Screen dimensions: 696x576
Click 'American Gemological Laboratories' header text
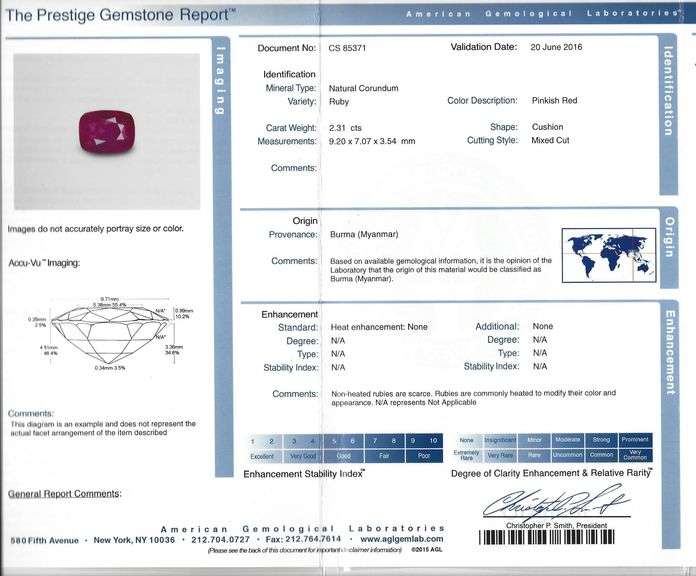coord(542,13)
